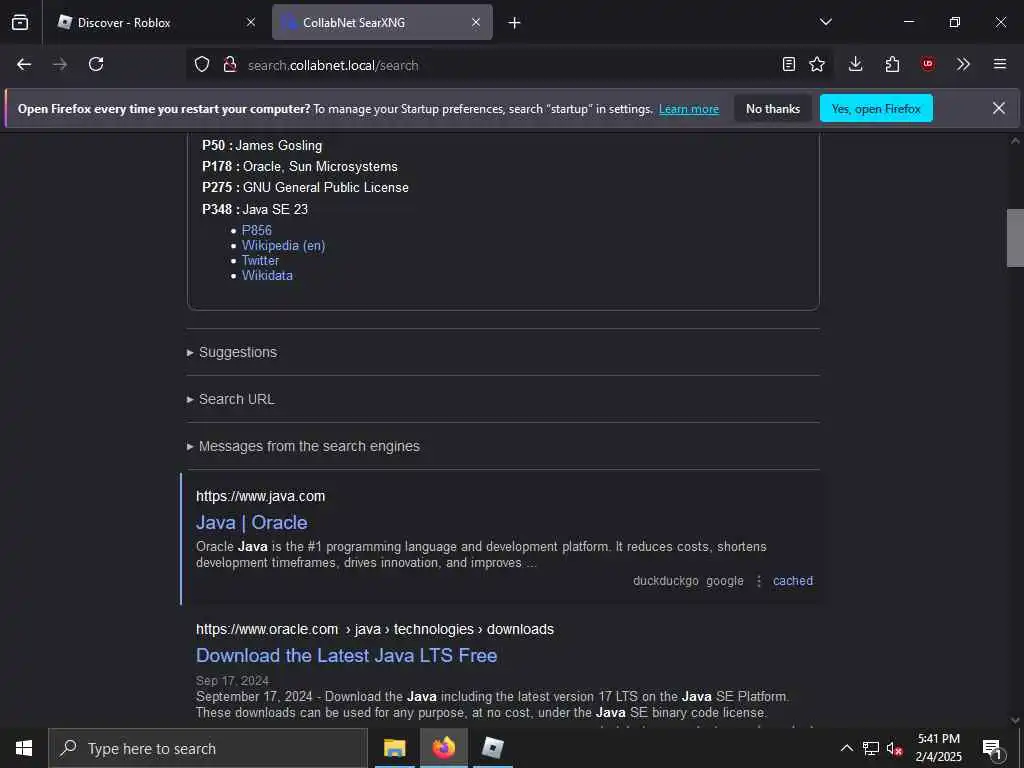Image resolution: width=1024 pixels, height=768 pixels.
Task: Bookmark this page with the star
Action: tap(817, 64)
